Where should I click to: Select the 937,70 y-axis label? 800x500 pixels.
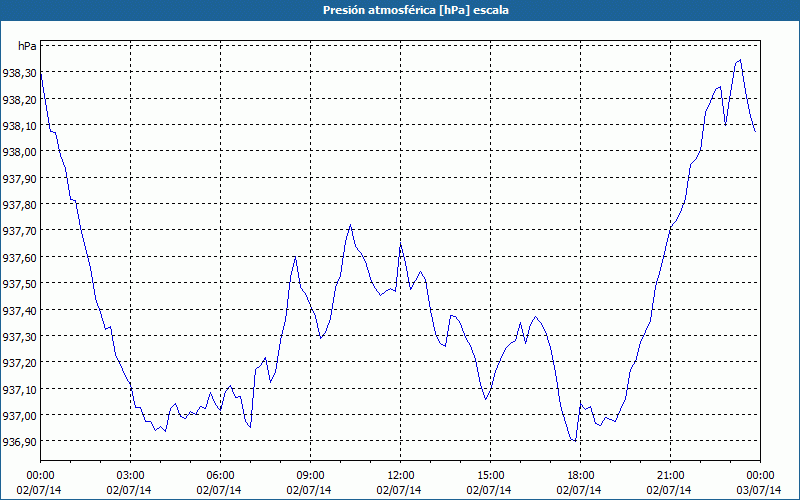click(19, 231)
